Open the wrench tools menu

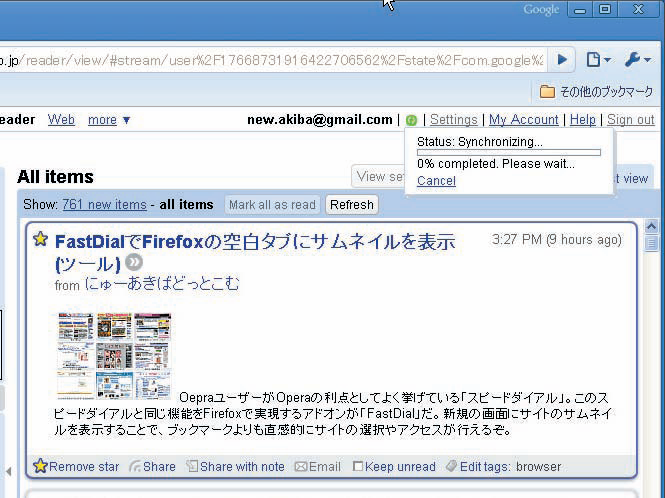(x=637, y=60)
